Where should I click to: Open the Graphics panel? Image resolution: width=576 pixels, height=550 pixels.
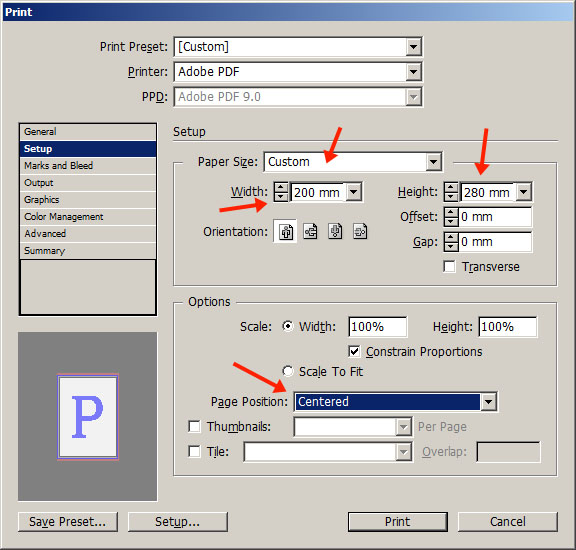point(88,199)
